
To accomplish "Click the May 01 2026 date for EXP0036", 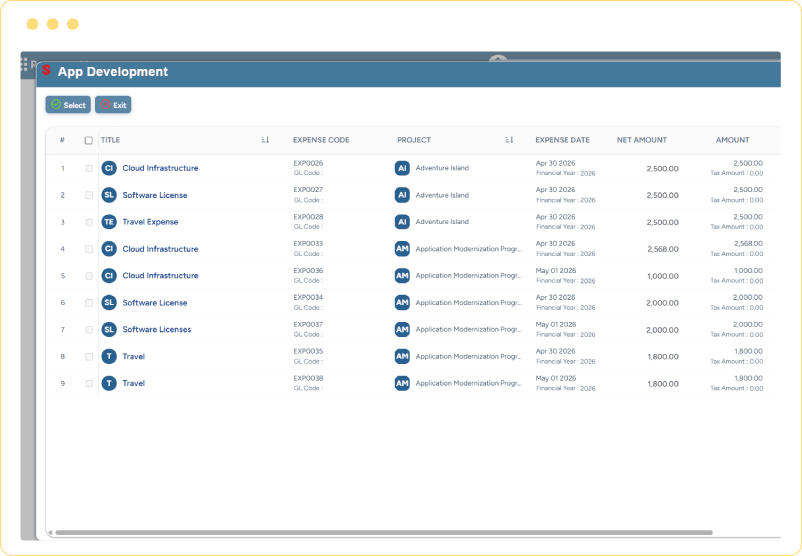I will point(555,271).
